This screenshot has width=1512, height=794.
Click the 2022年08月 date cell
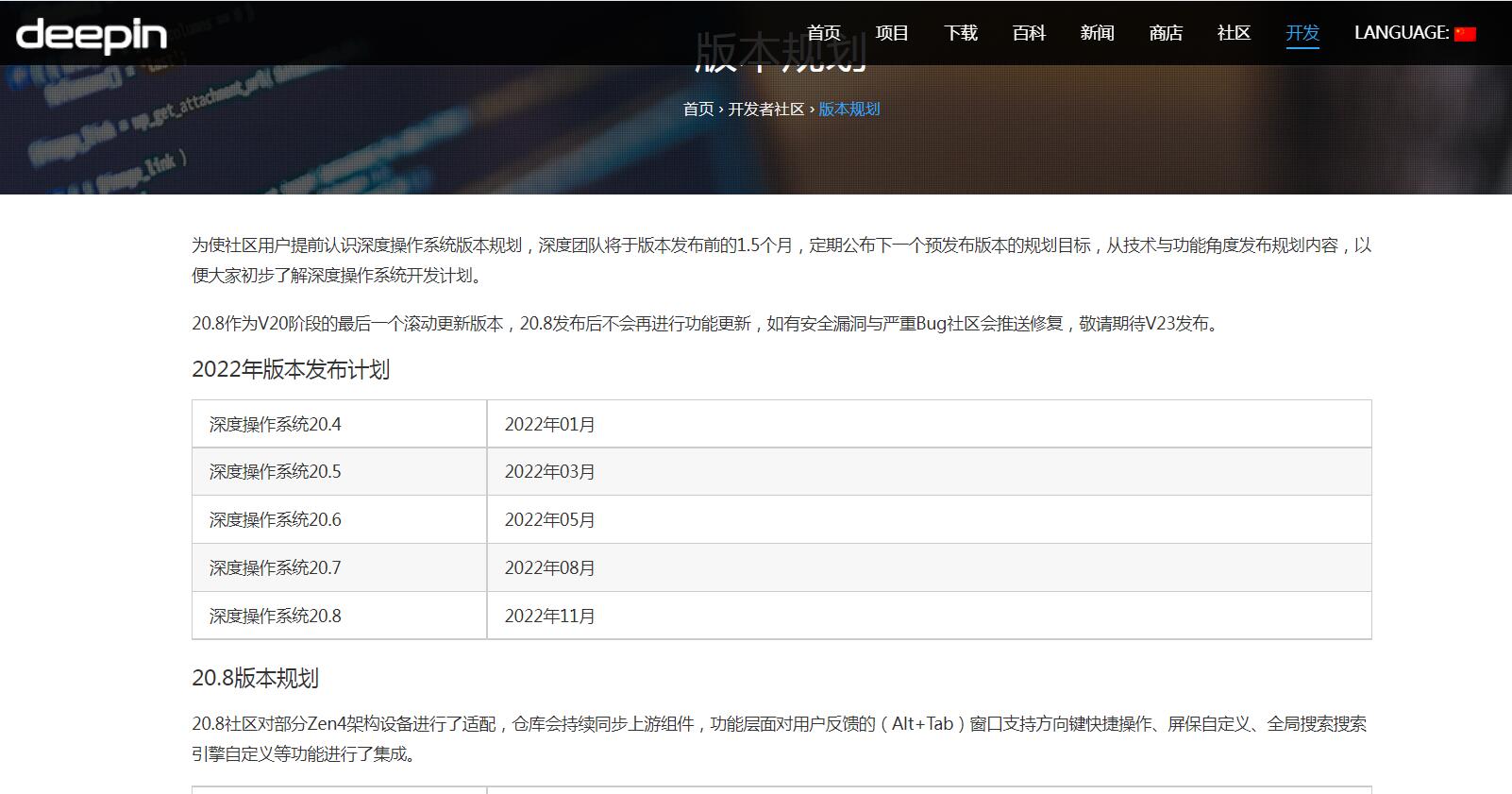[x=929, y=567]
